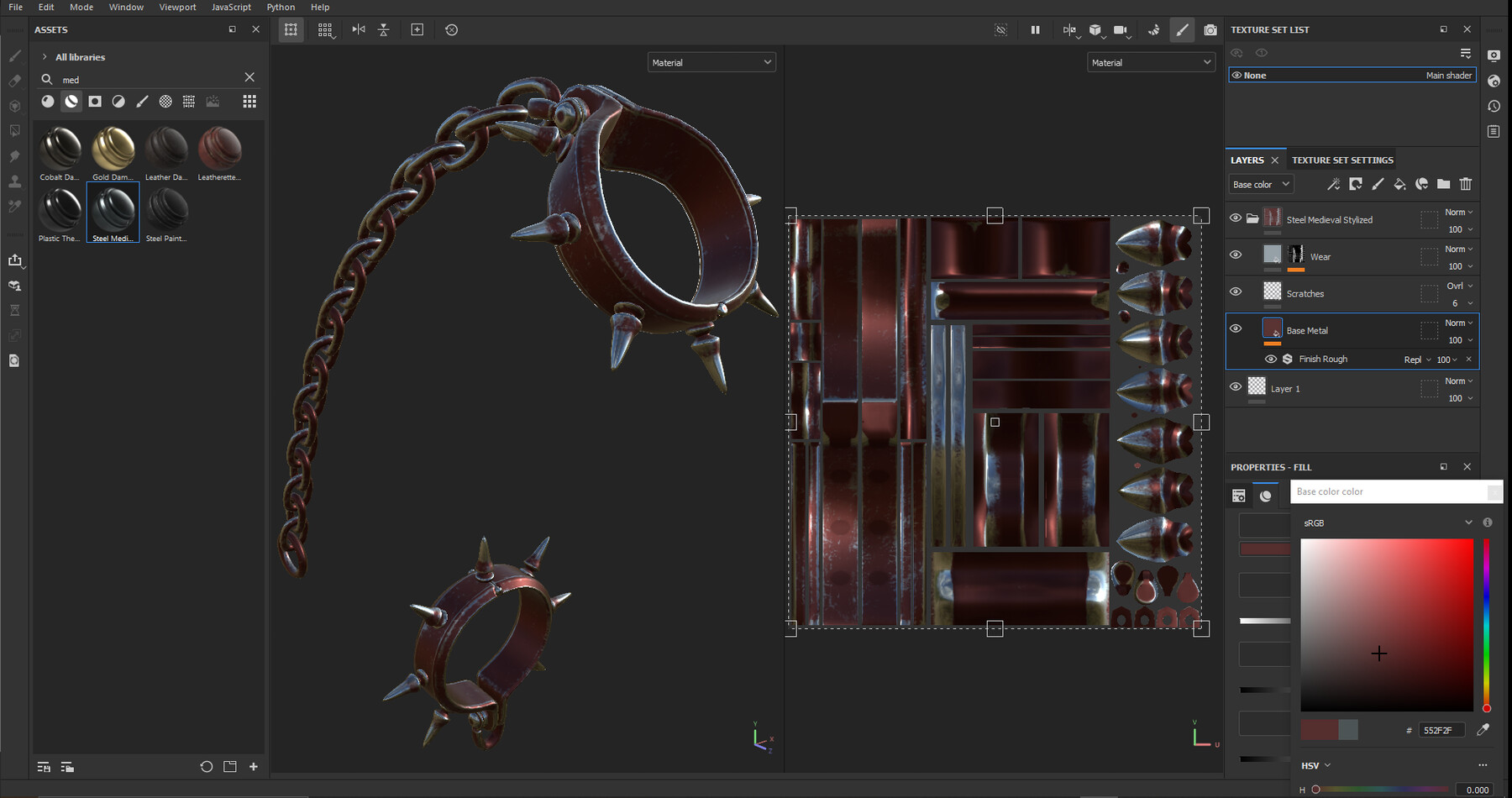
Task: Open display settings icon in right sidebar
Action: click(x=1494, y=55)
